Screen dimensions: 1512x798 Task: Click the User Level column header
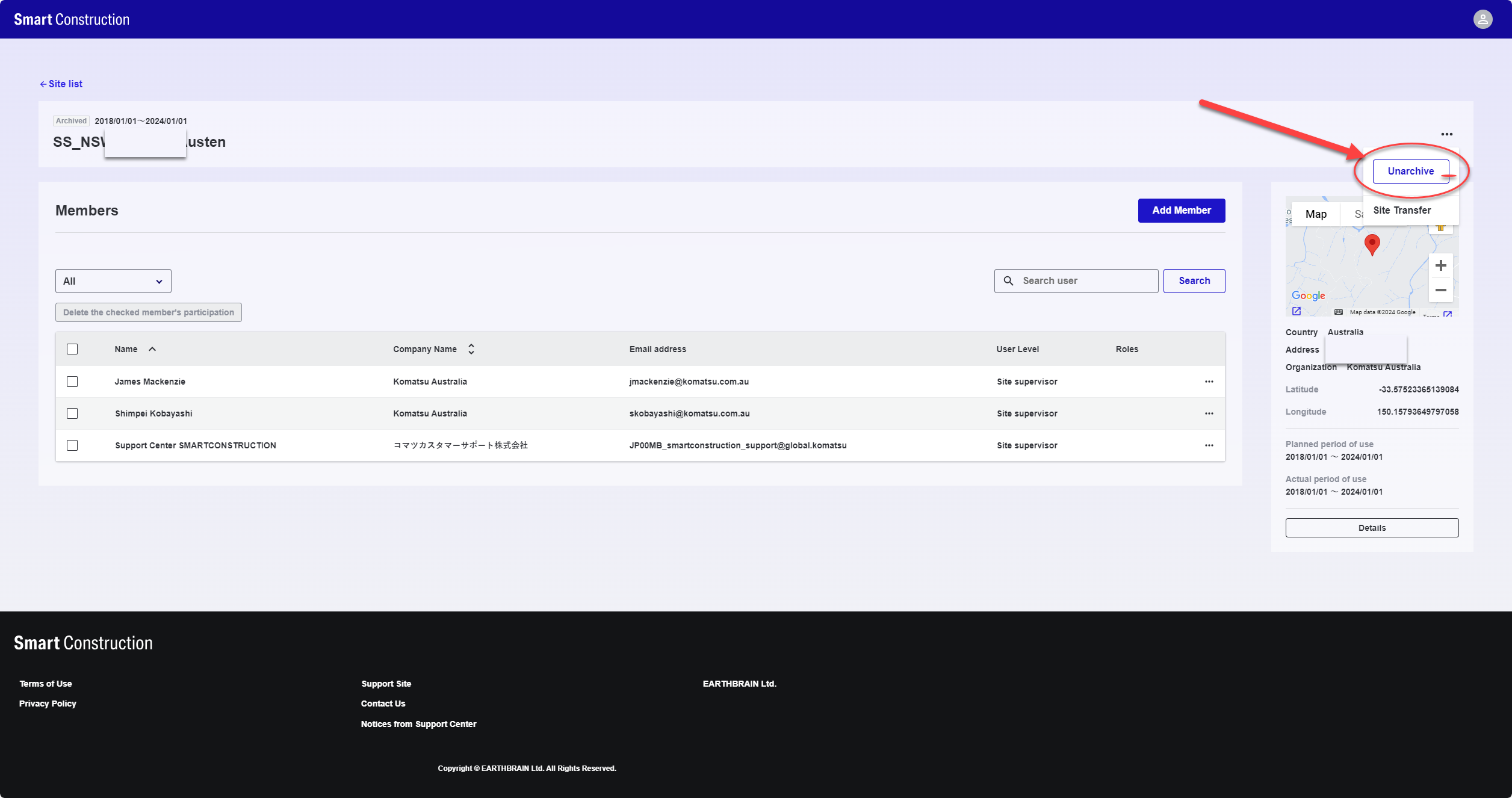click(x=1017, y=349)
